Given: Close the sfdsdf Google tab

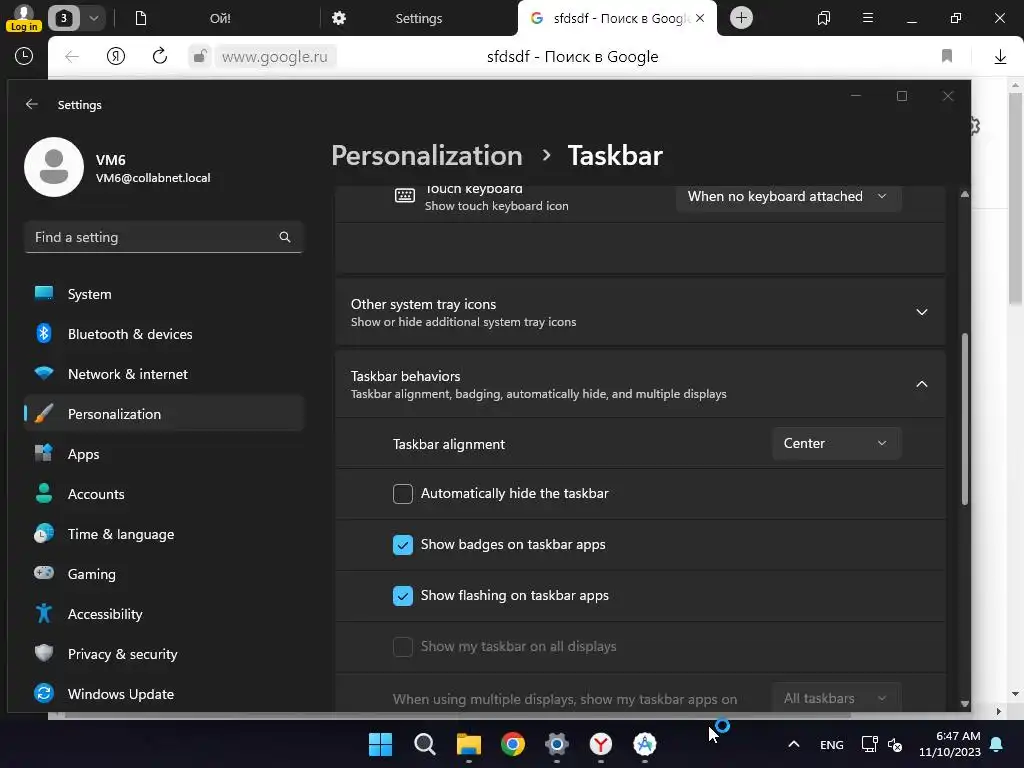Looking at the screenshot, I should point(700,18).
